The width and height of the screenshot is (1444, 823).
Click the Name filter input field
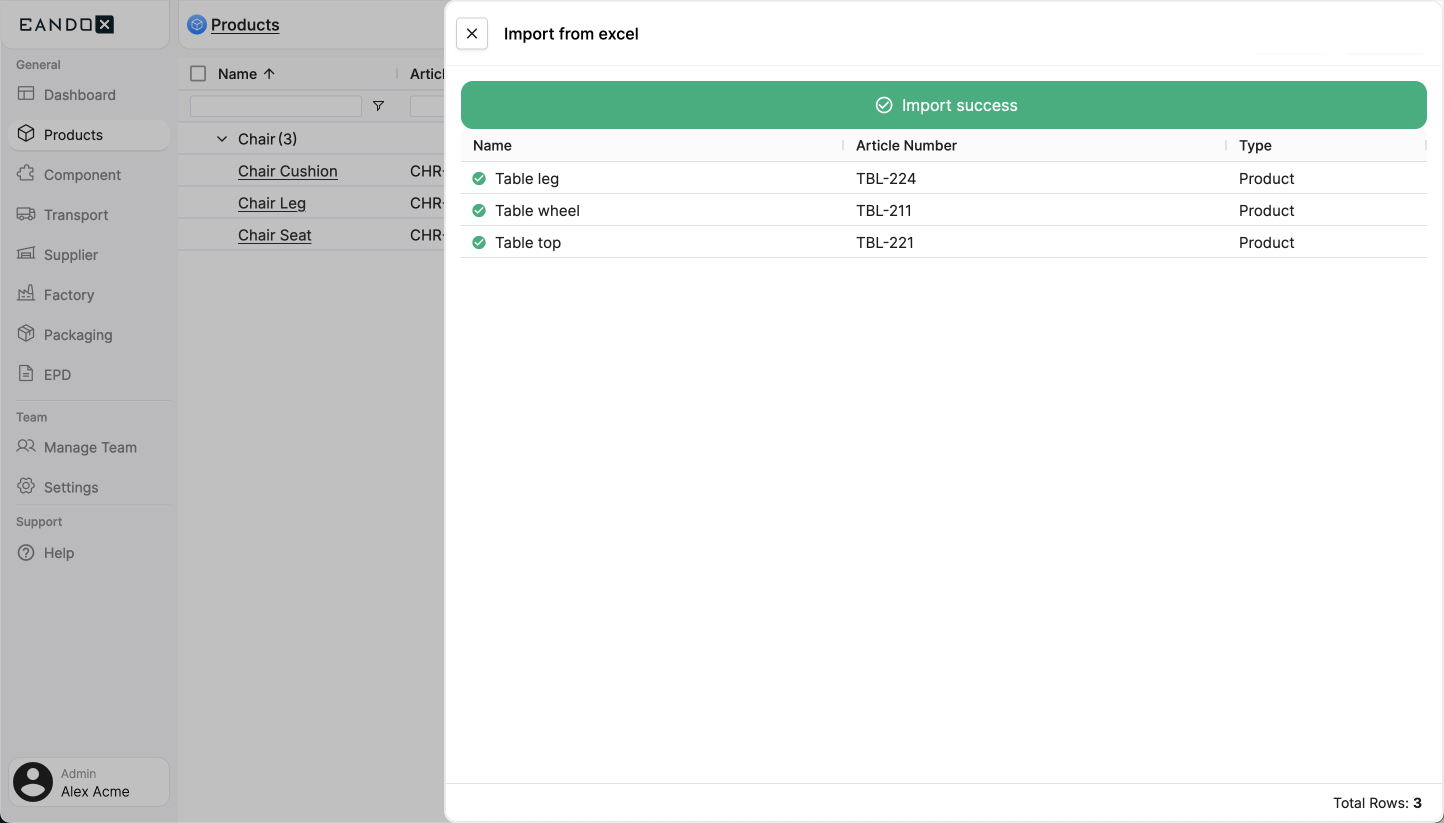(x=274, y=105)
